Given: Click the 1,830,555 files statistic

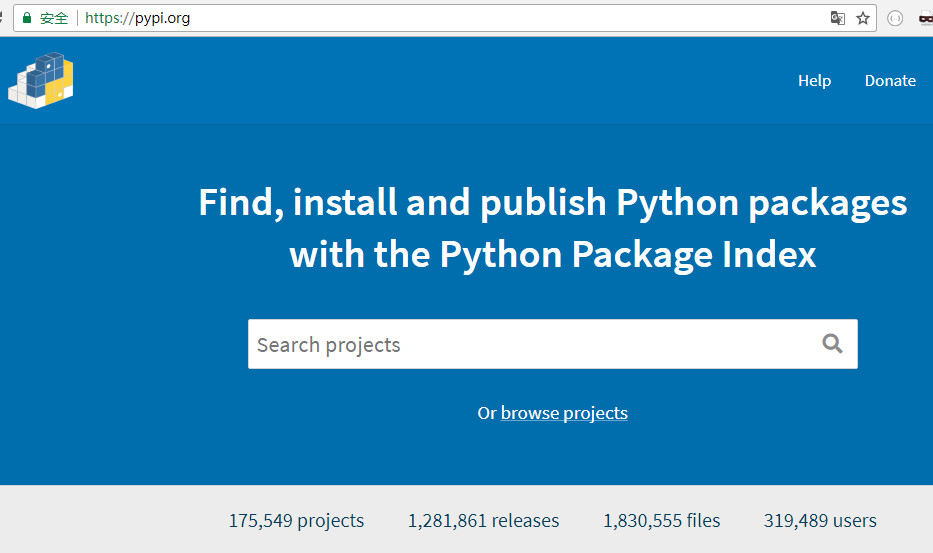Looking at the screenshot, I should click(x=662, y=520).
